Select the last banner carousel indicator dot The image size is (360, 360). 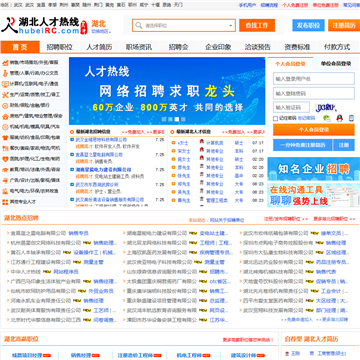coord(183,119)
